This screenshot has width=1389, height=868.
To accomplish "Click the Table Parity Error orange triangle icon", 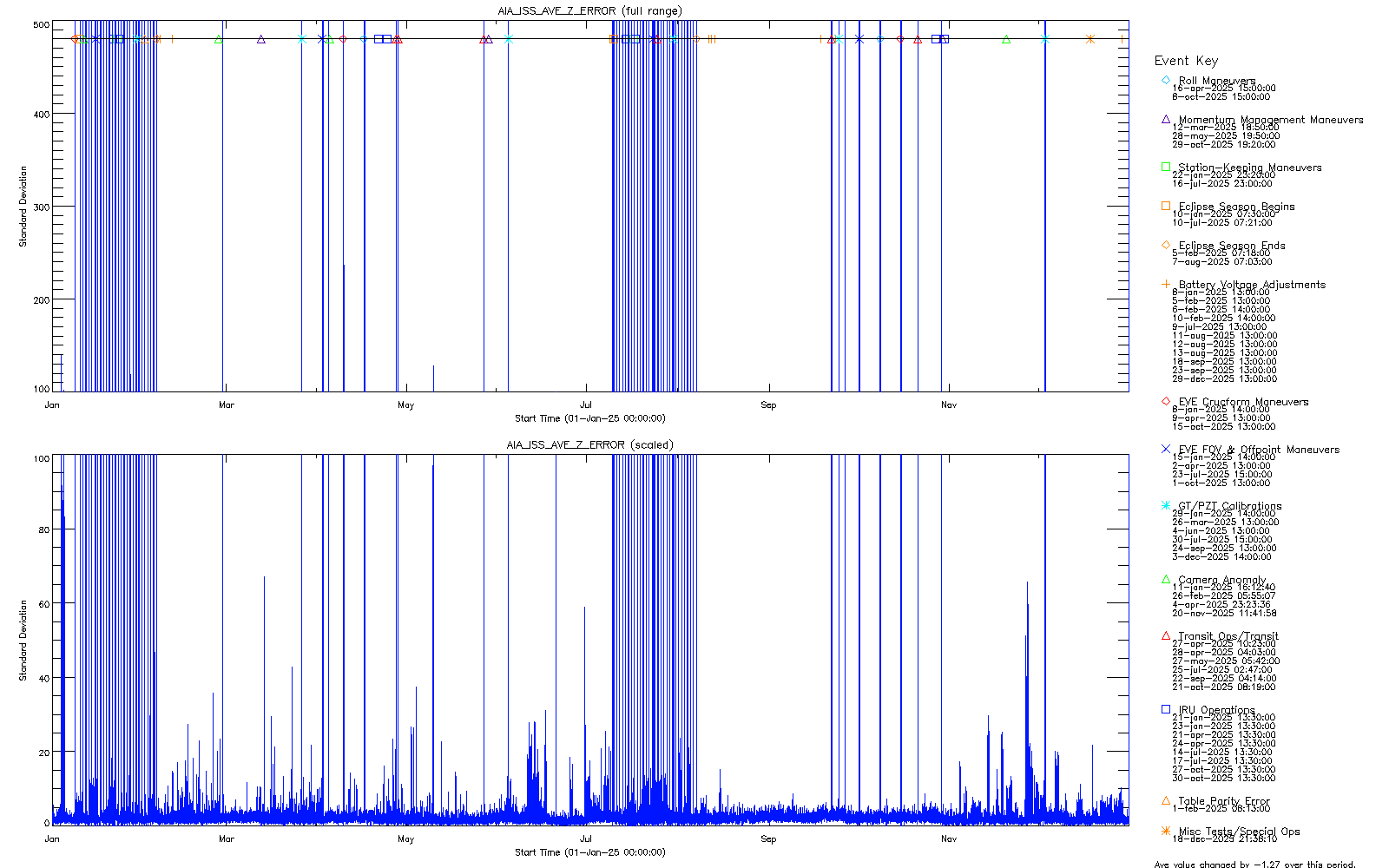I will tap(1165, 800).
